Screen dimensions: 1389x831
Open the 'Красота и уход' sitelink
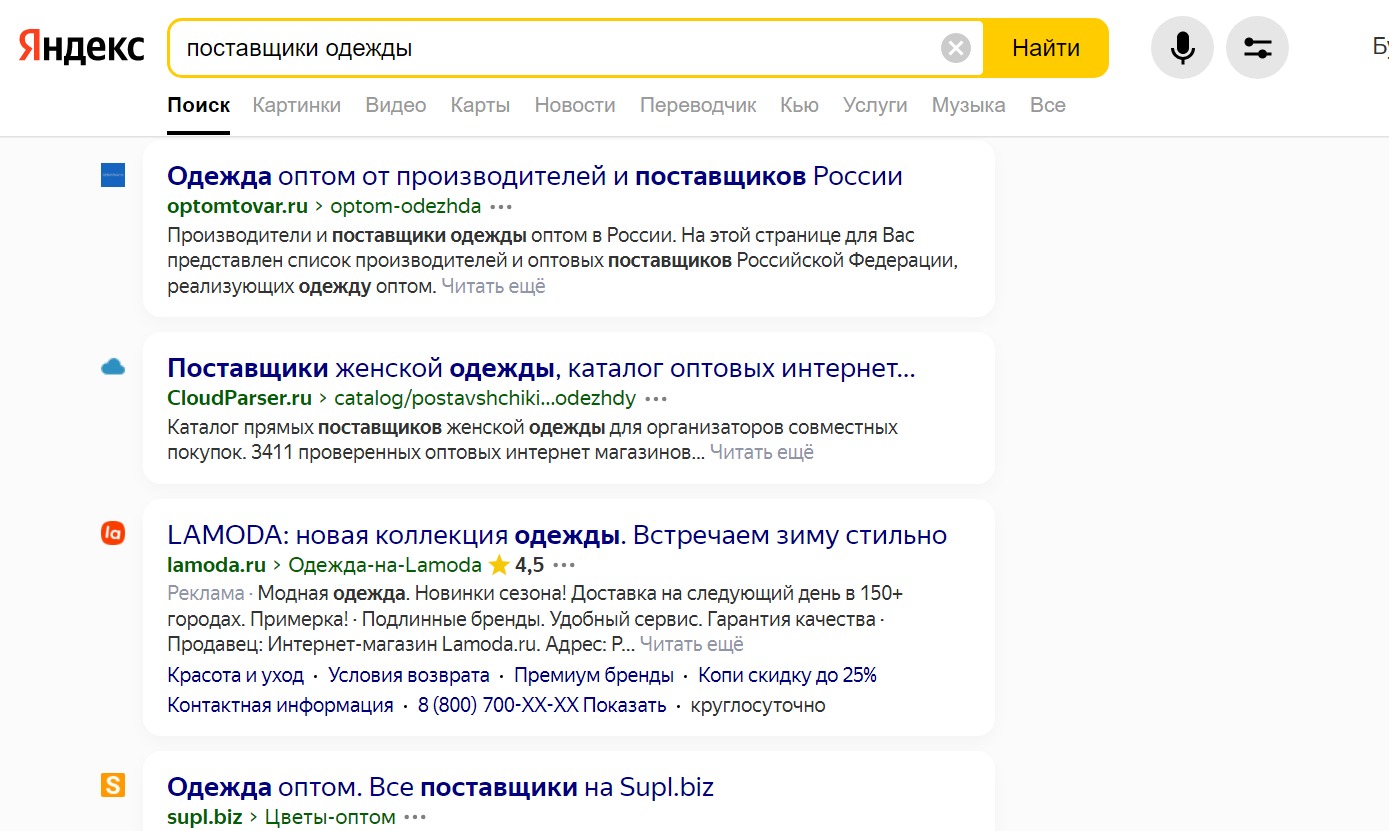point(235,675)
